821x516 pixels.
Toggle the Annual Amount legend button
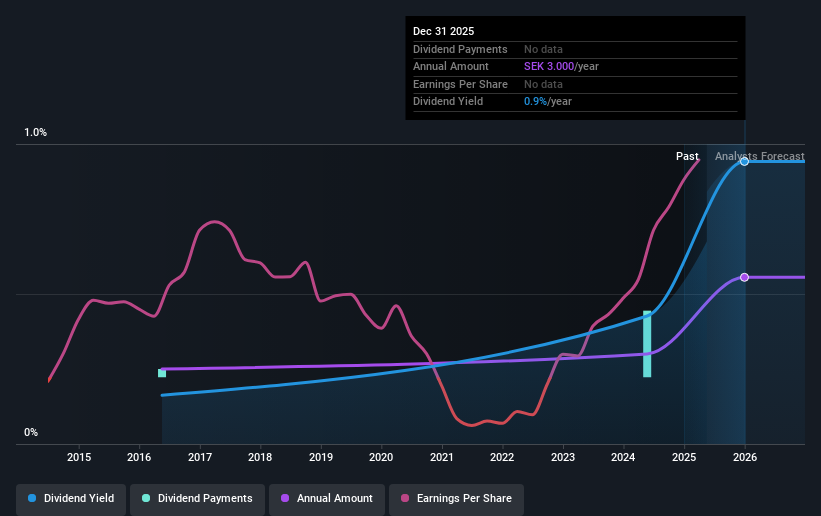point(327,499)
